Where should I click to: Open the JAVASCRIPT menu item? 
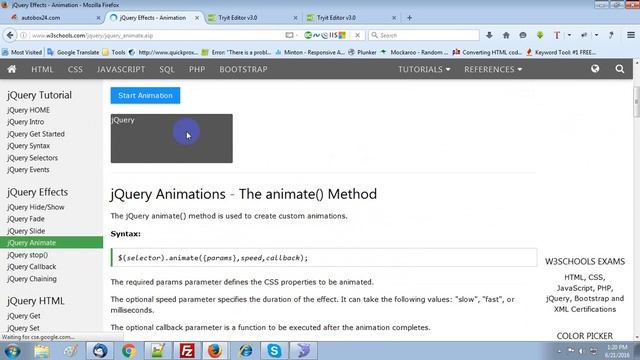click(x=121, y=69)
